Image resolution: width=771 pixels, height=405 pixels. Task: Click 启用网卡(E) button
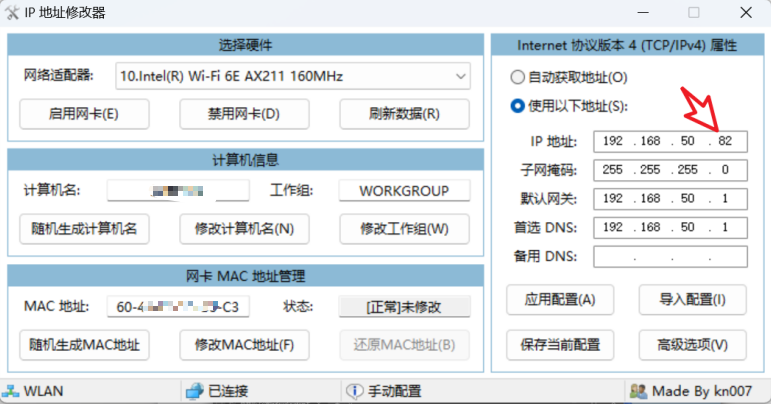click(84, 114)
